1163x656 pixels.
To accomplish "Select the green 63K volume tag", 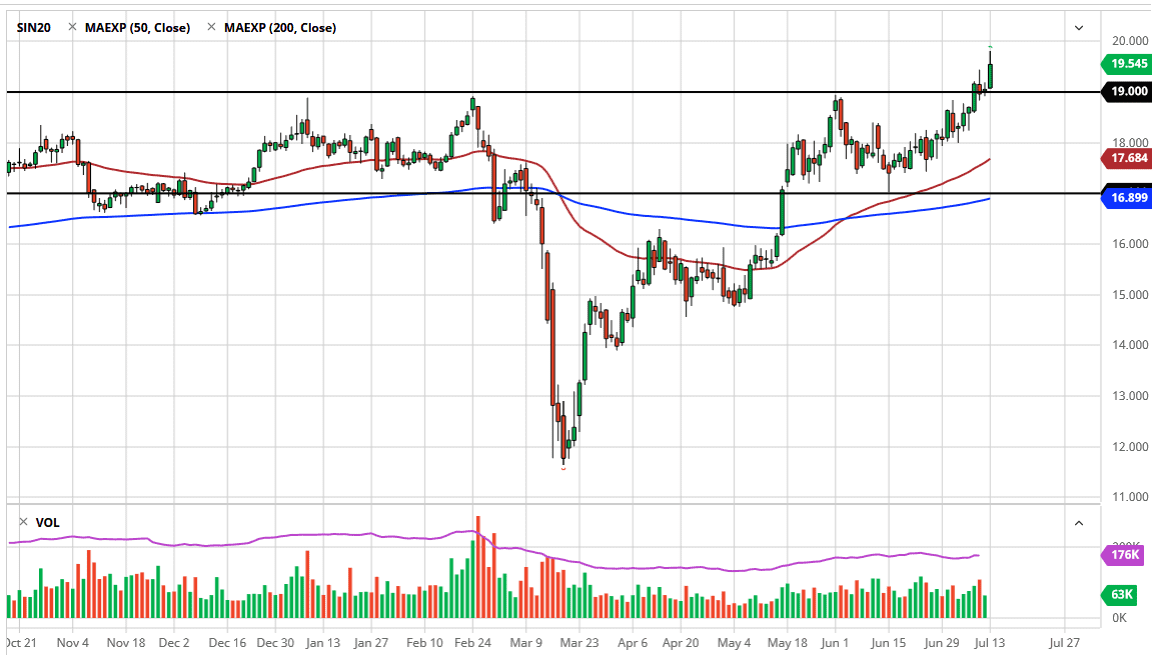I will pyautogui.click(x=1124, y=595).
